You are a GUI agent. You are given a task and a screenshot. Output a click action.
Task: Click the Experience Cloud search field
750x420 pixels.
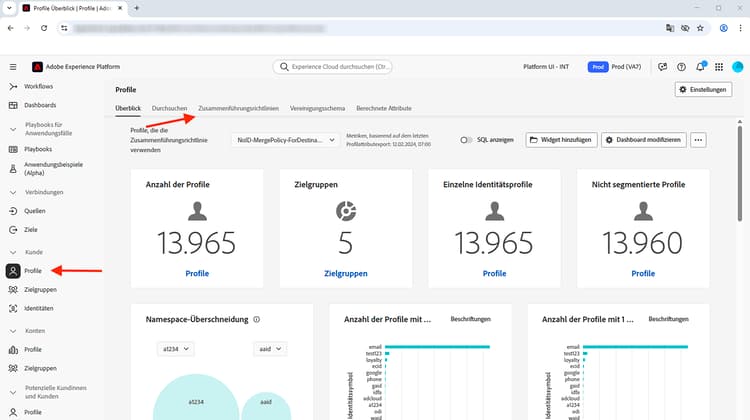[332, 67]
